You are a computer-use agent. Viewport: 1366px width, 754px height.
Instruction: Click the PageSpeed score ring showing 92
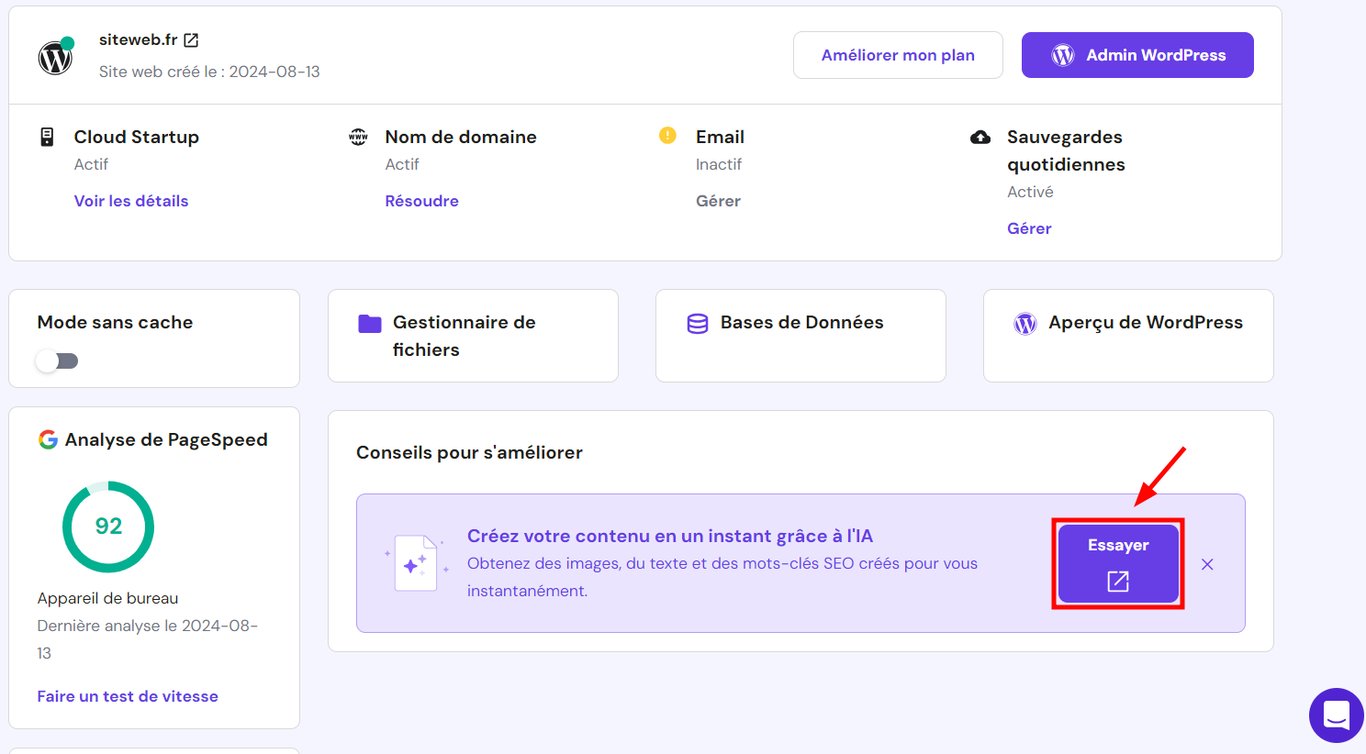(108, 527)
